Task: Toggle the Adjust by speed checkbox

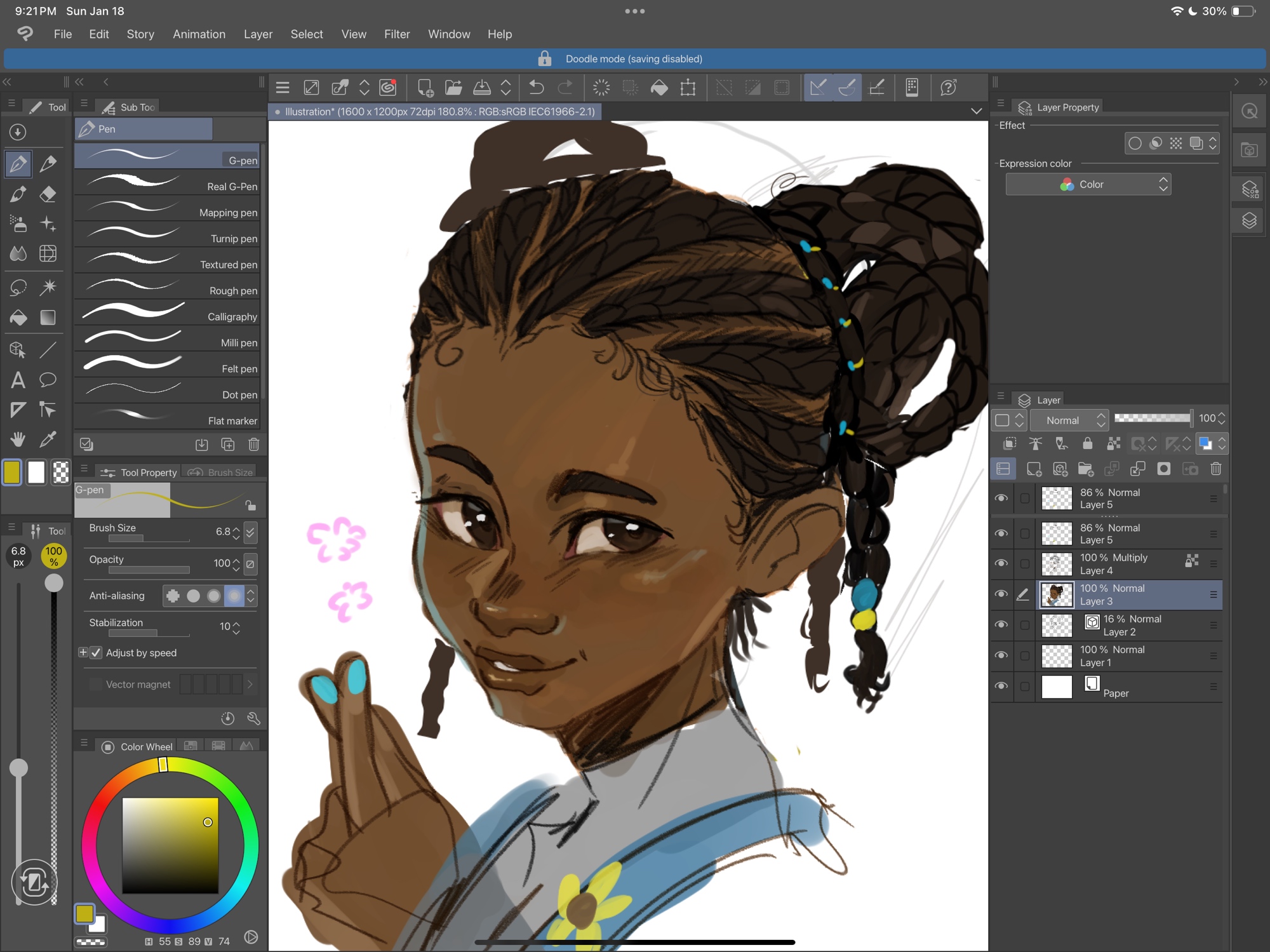Action: (97, 653)
